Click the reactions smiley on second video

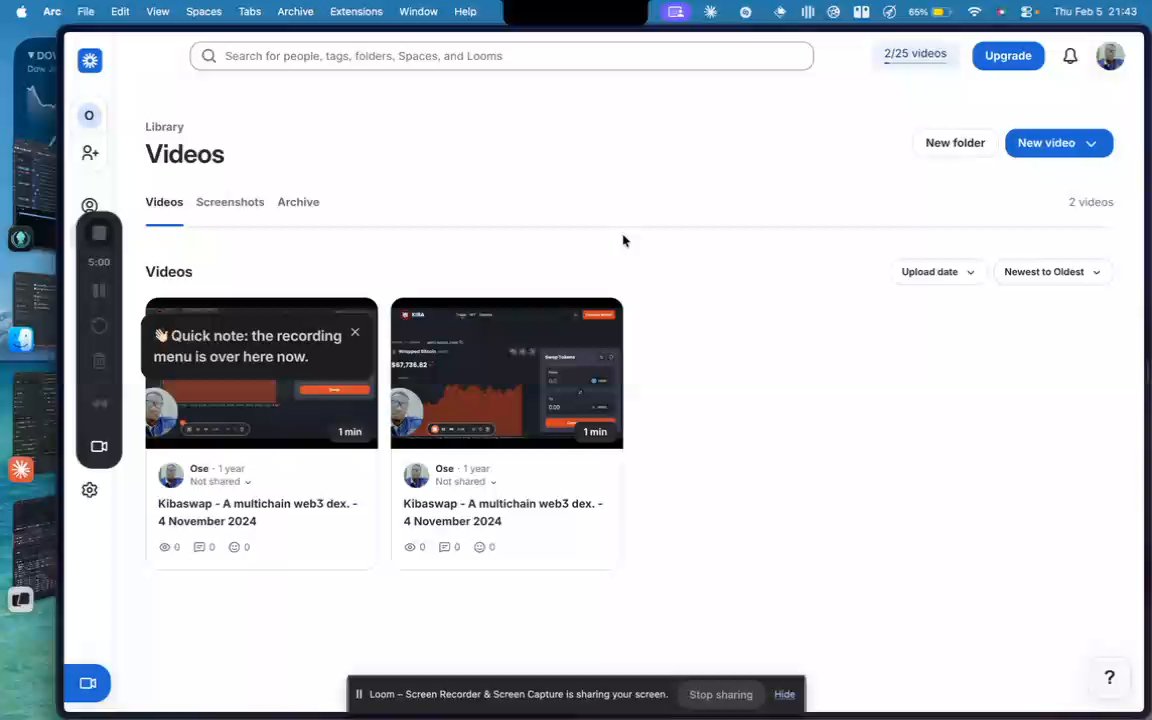pyautogui.click(x=480, y=547)
